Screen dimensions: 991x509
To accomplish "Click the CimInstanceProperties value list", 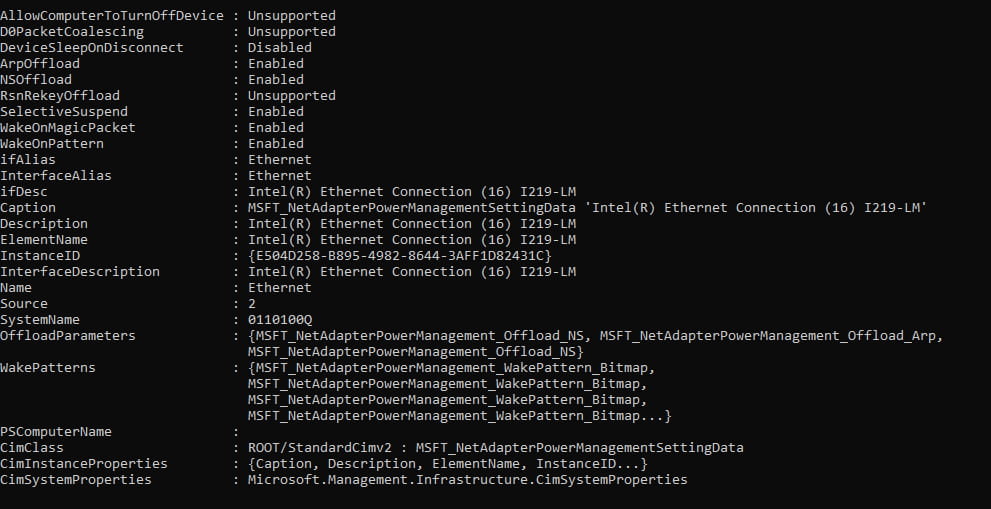I will coord(447,463).
